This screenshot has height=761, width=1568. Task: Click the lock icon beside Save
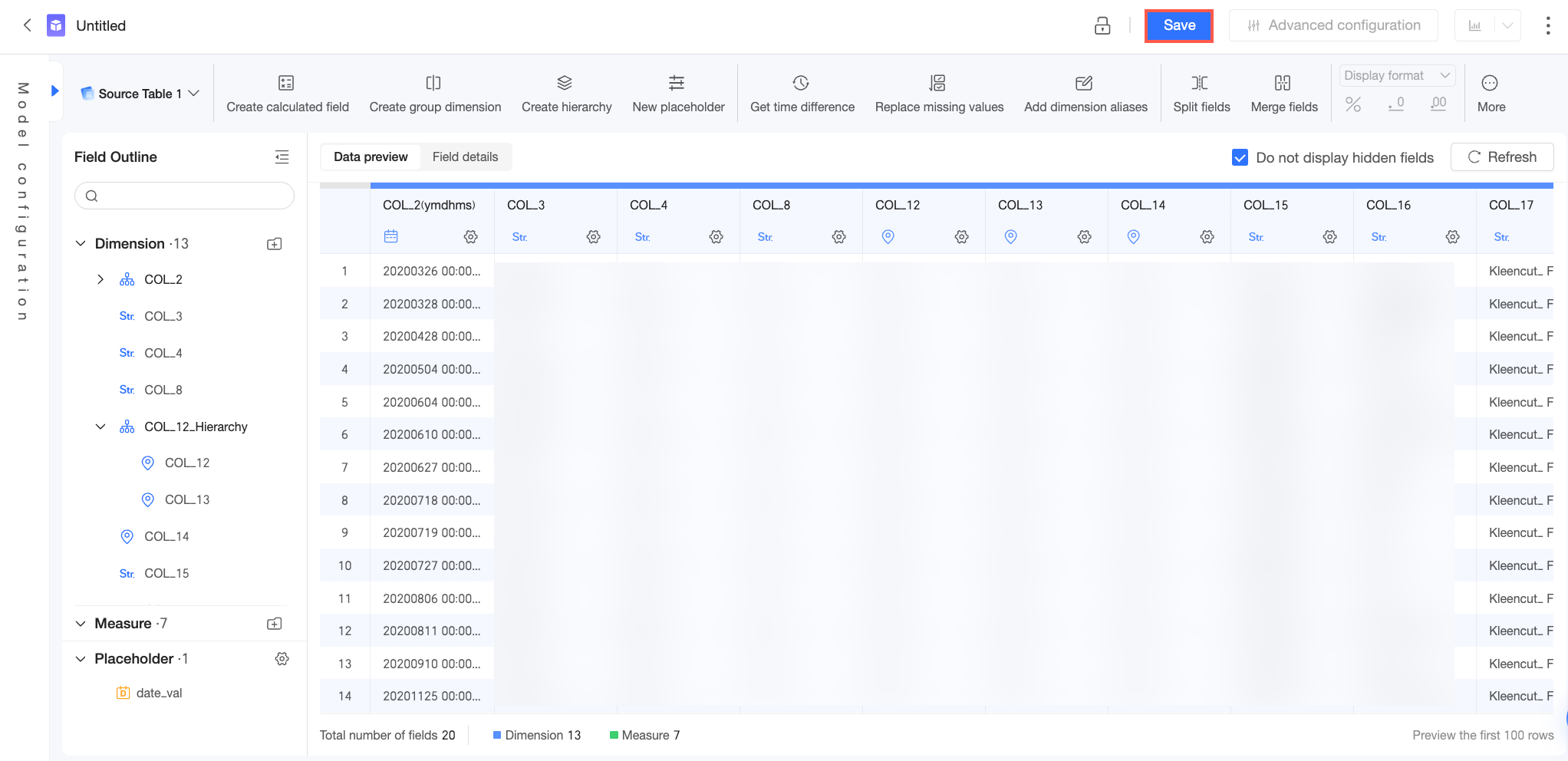(1102, 25)
